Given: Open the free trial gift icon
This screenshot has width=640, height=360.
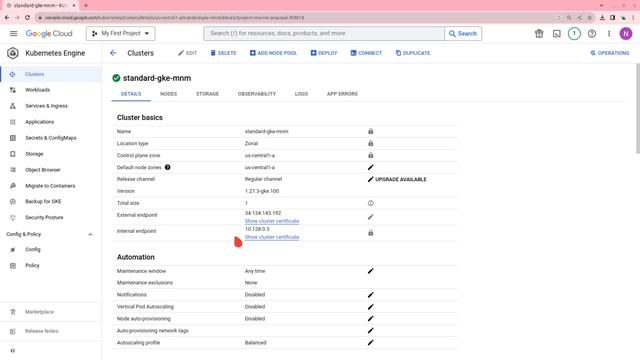Looking at the screenshot, I should (539, 33).
